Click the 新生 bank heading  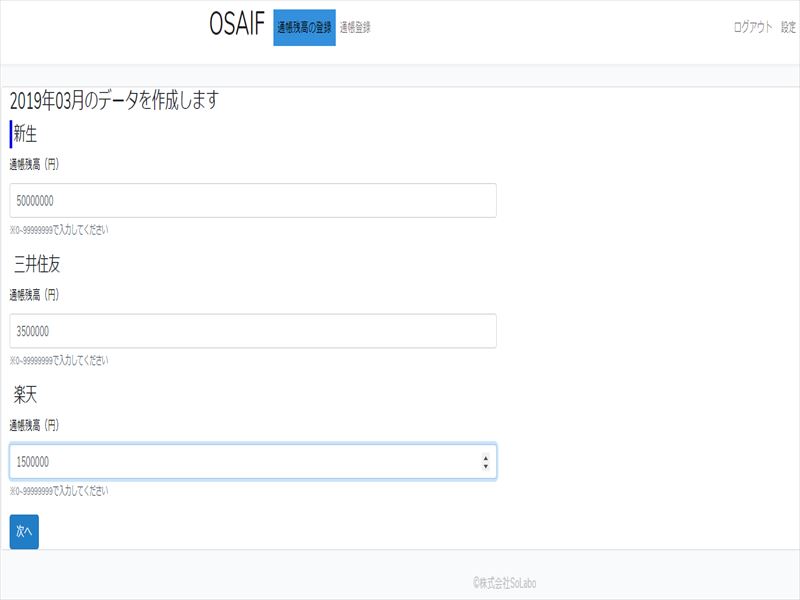tap(25, 134)
